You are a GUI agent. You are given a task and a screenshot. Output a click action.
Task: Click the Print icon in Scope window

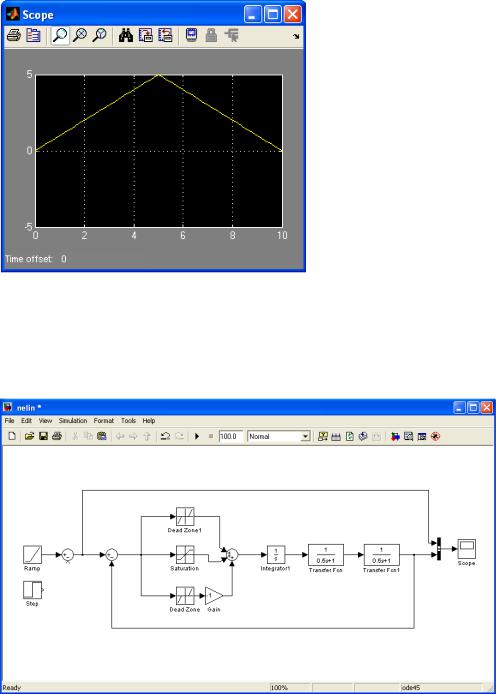(x=14, y=35)
